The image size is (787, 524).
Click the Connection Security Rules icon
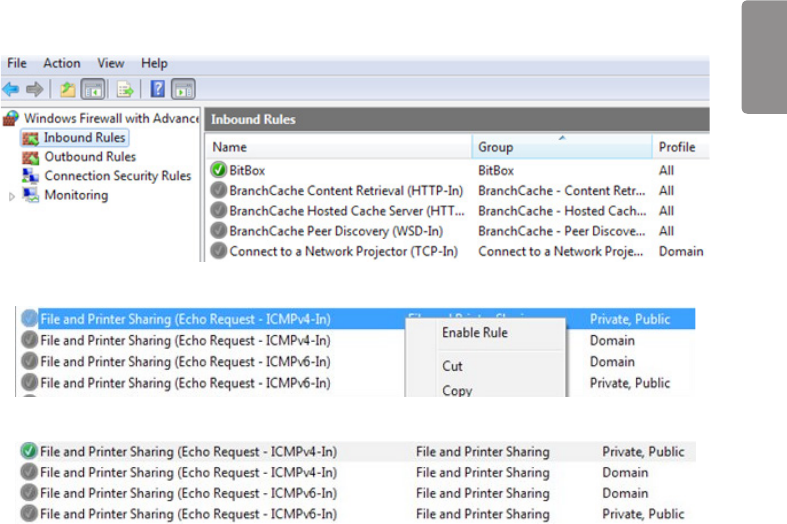(x=30, y=176)
